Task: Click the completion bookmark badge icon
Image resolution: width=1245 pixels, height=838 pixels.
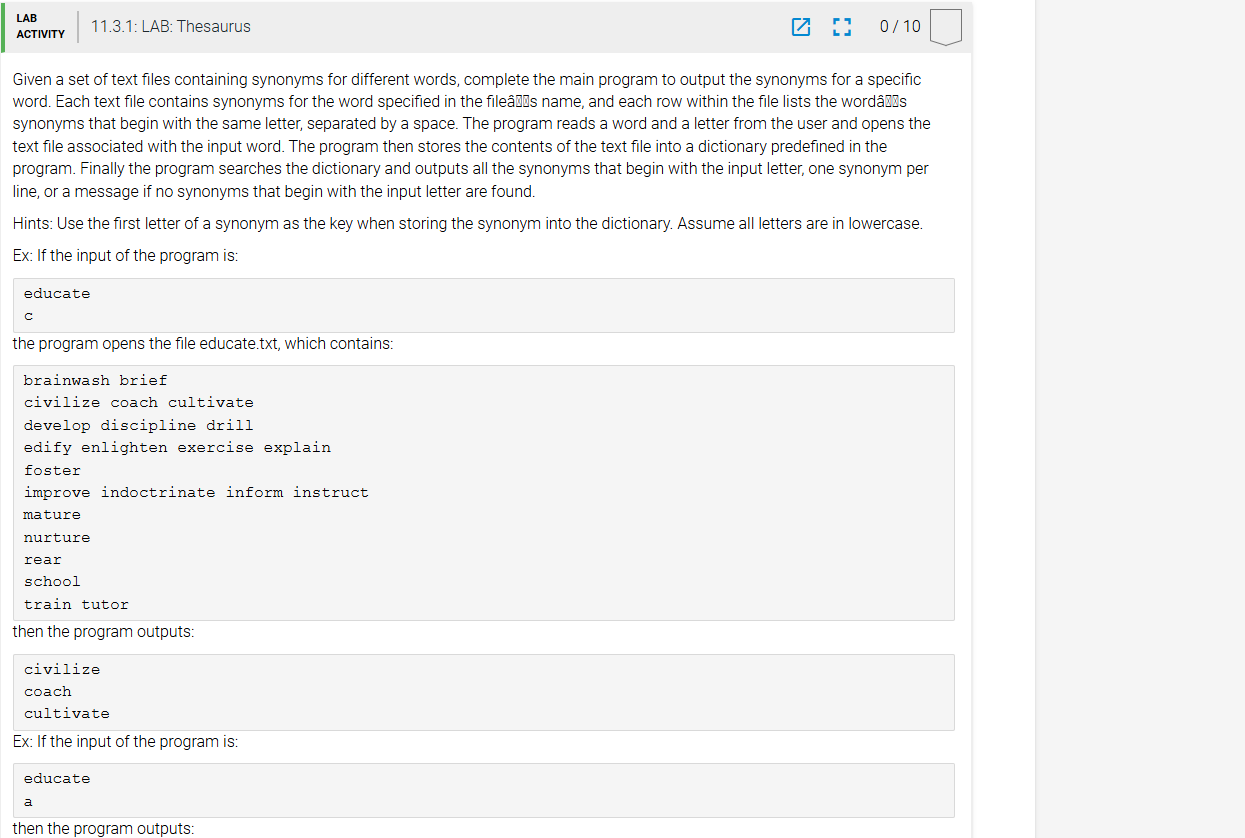Action: click(x=944, y=27)
